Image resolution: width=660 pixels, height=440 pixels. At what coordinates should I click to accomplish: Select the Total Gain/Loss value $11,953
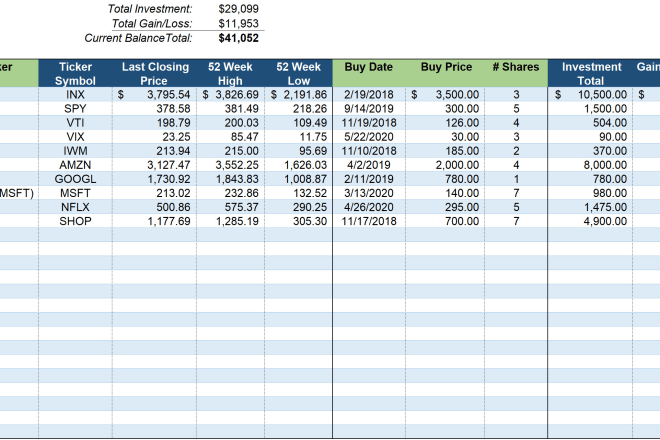[x=238, y=24]
